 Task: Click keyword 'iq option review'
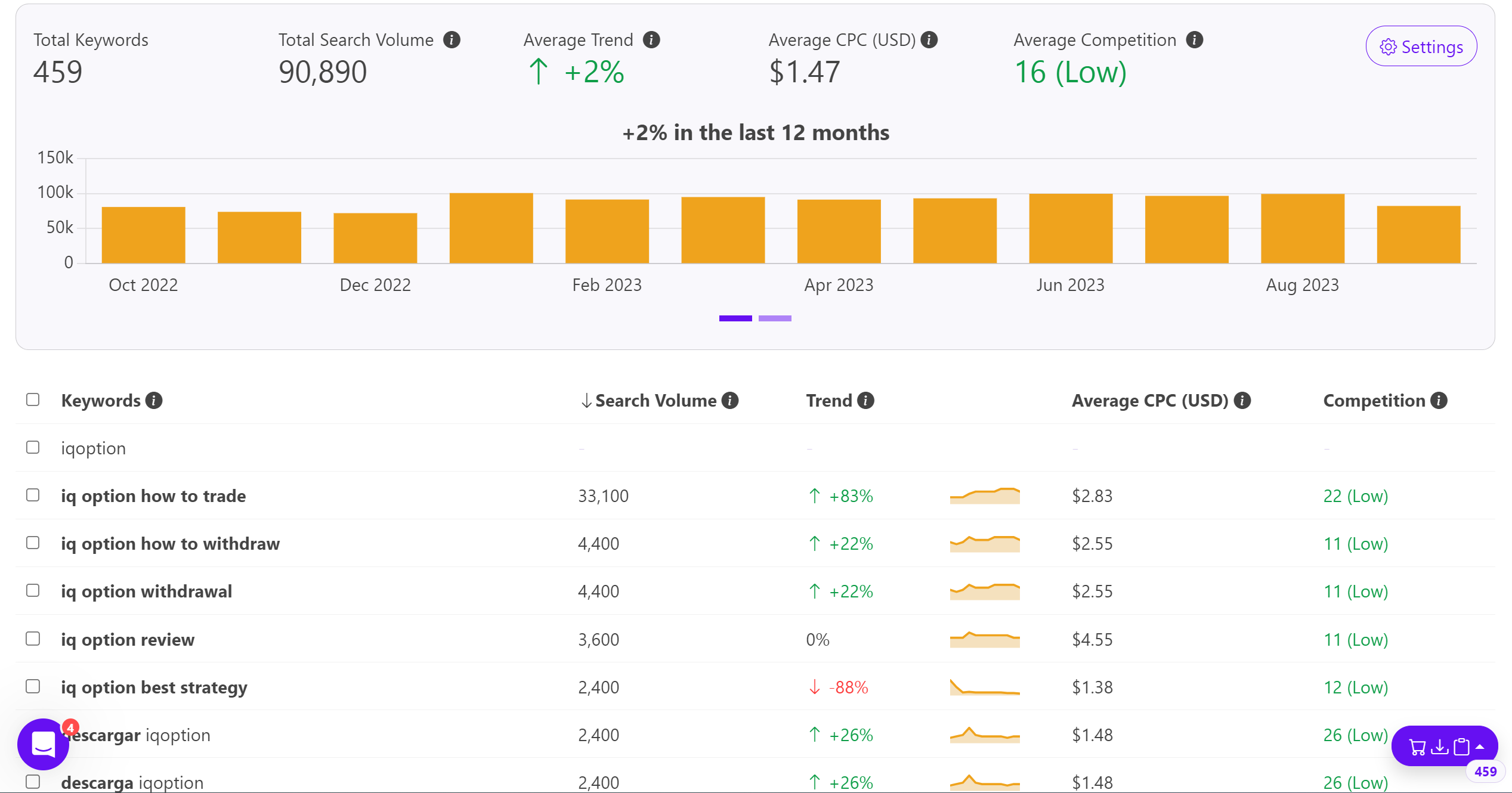[128, 640]
